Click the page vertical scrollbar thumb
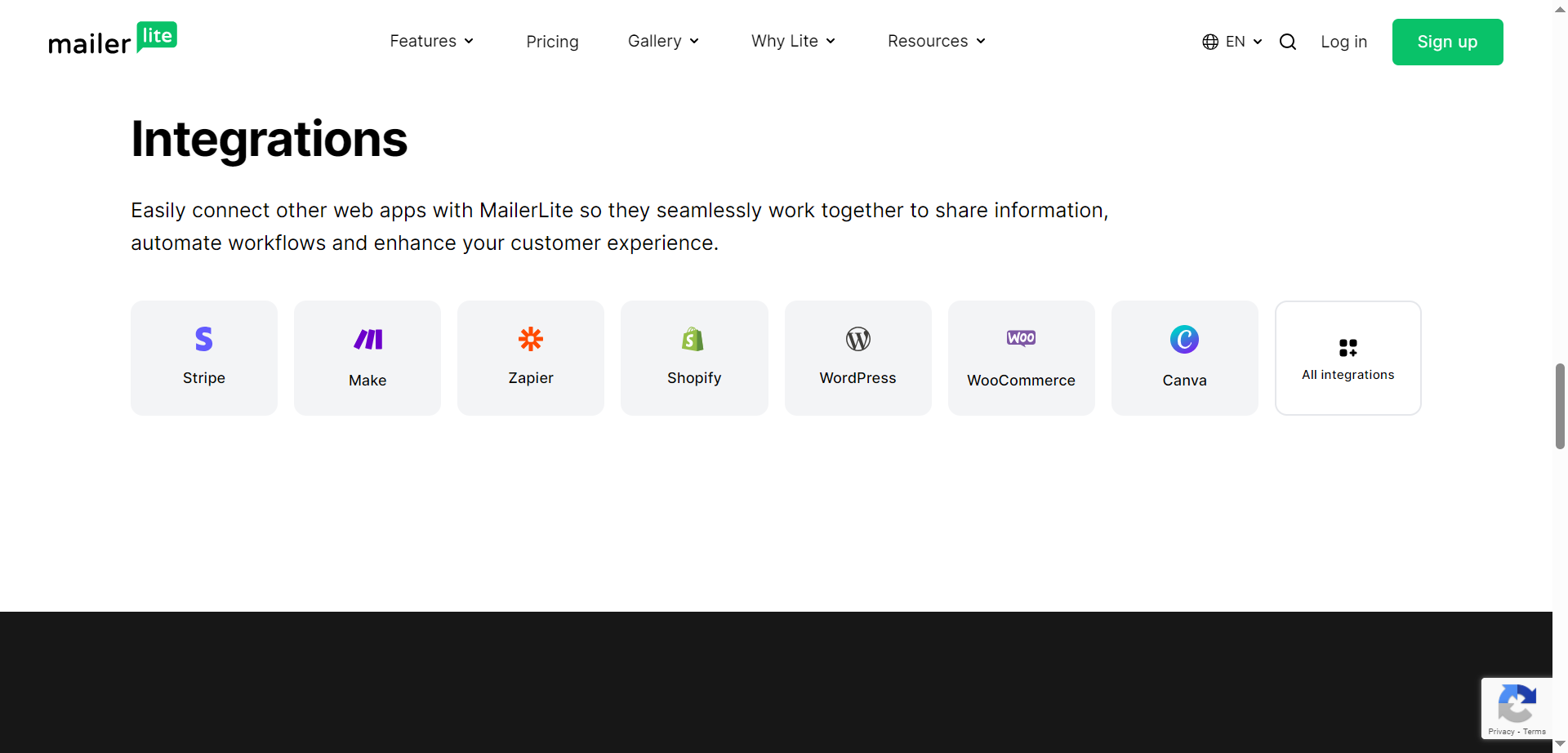 click(x=1560, y=406)
